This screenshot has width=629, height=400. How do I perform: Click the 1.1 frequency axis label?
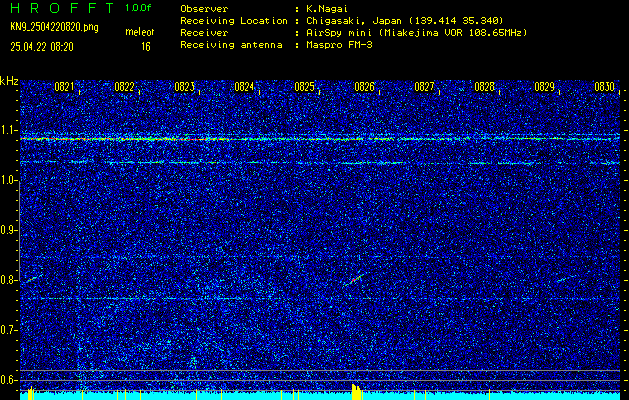8,130
